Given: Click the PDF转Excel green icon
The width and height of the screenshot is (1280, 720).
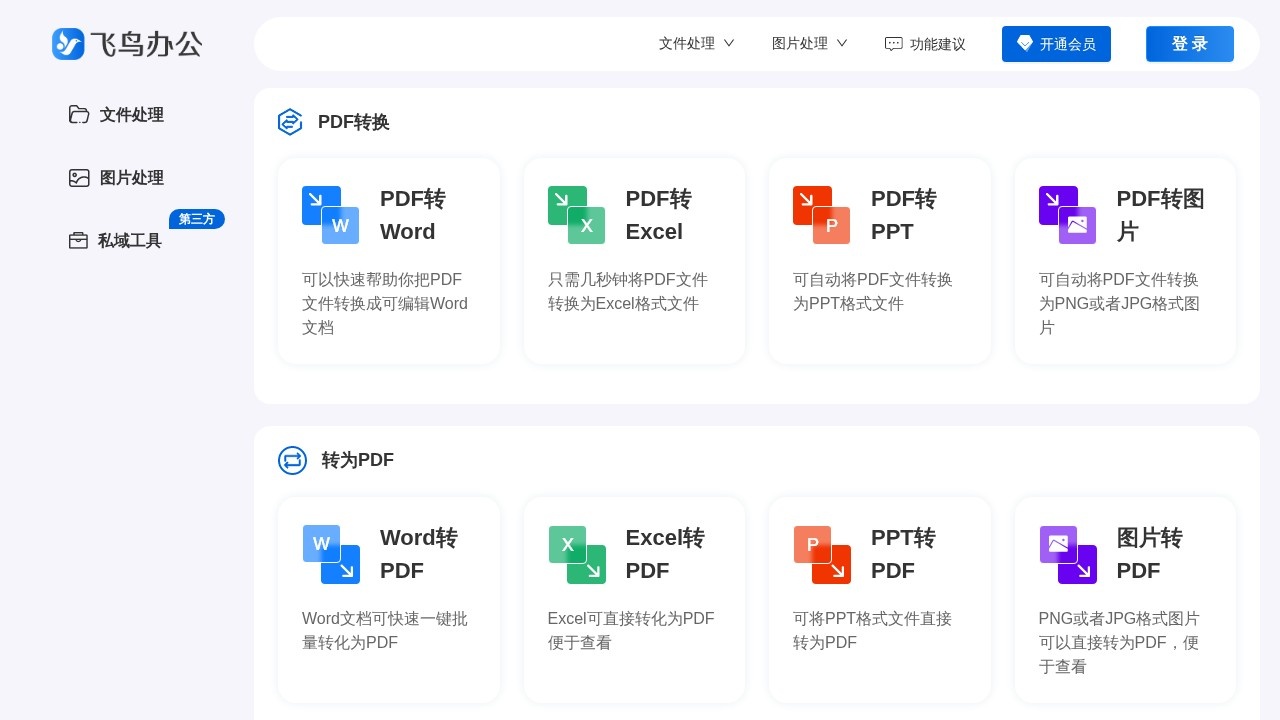Looking at the screenshot, I should coord(576,215).
